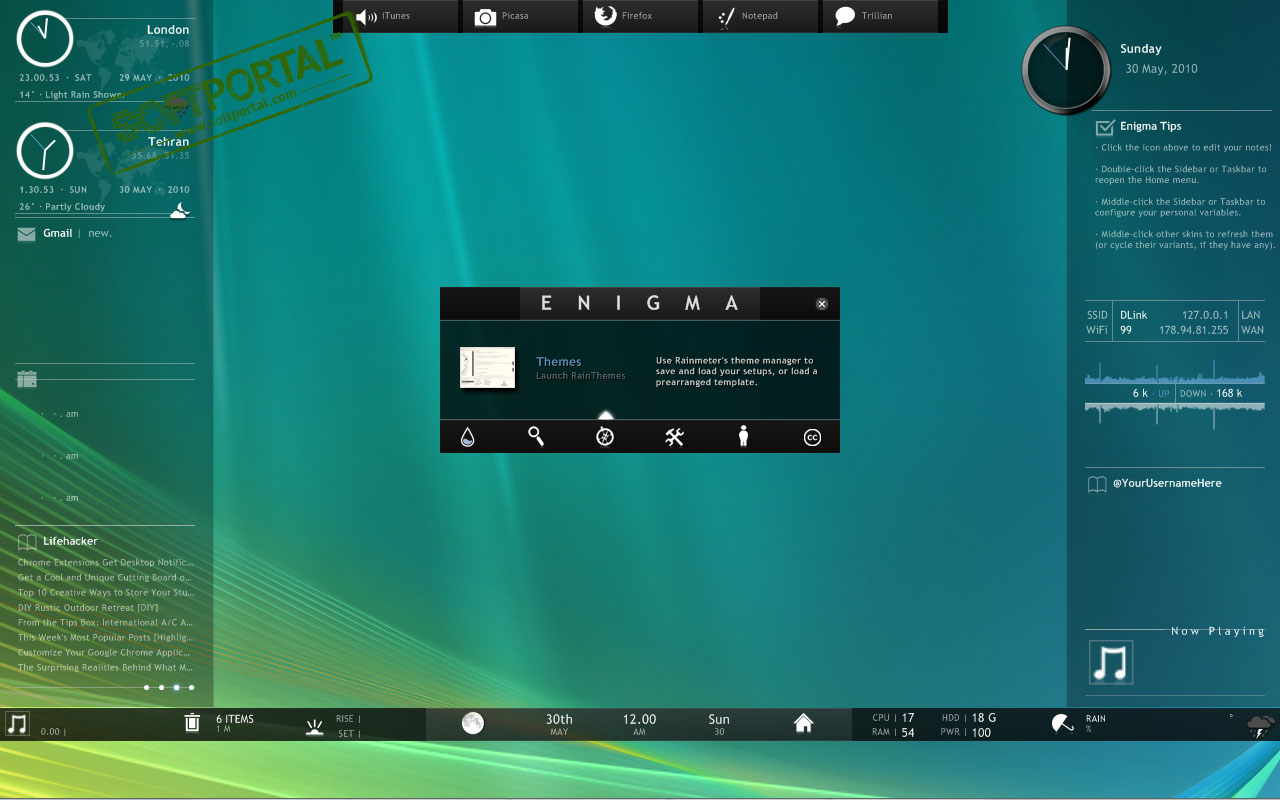1280x800 pixels.
Task: Open 'From the Tips Box: International A/C' headline
Action: (x=105, y=623)
